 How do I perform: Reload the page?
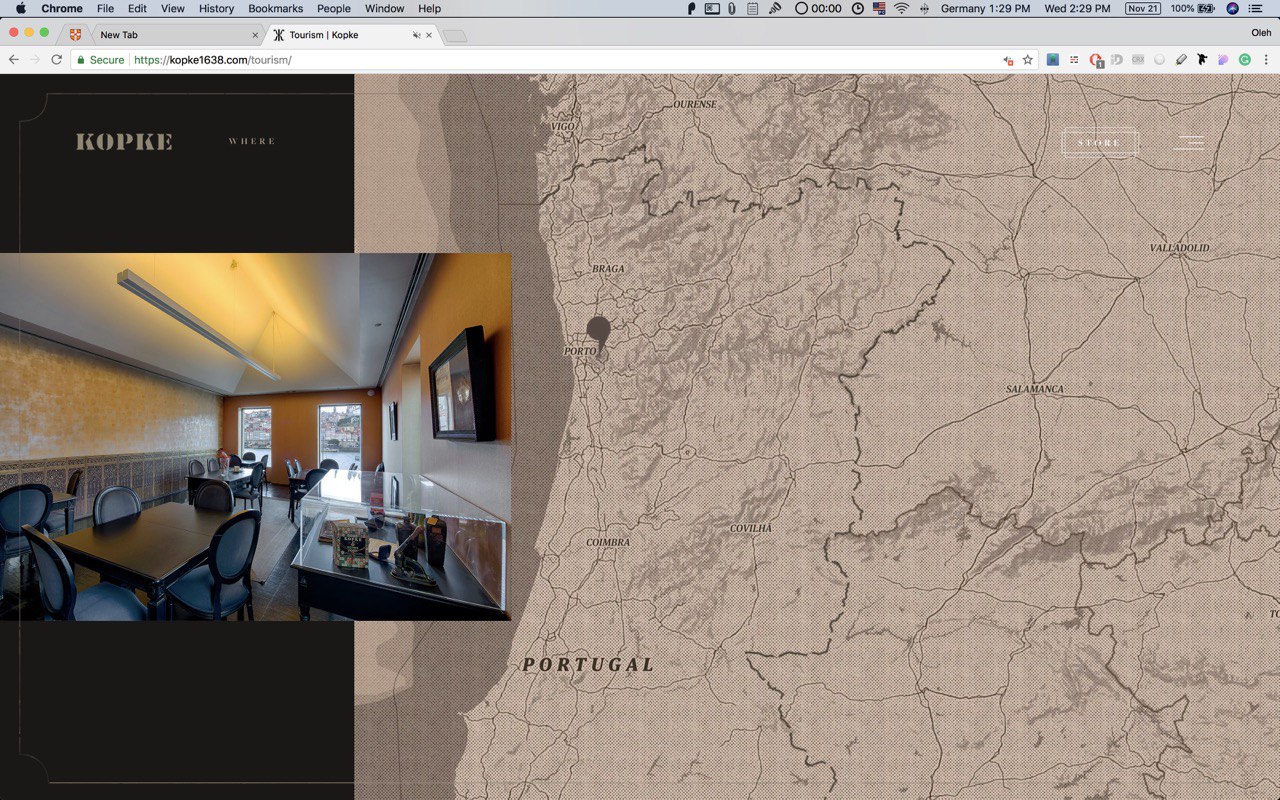pyautogui.click(x=56, y=60)
